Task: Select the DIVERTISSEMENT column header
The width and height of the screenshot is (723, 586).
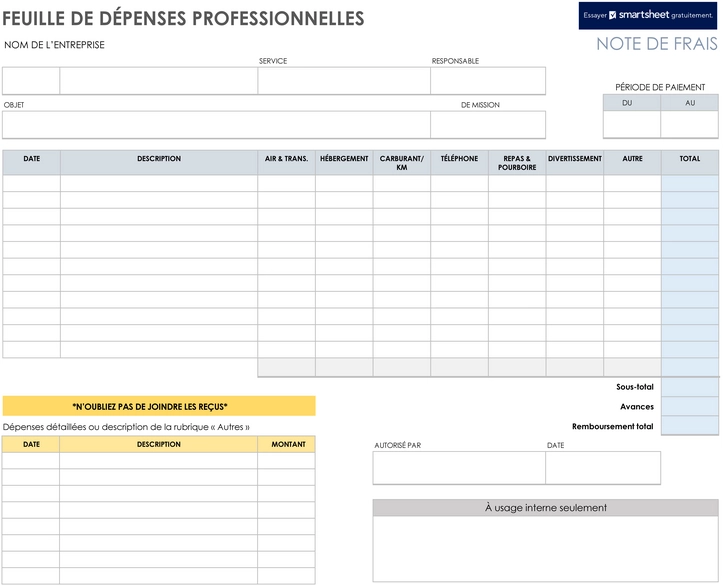Action: pos(575,163)
